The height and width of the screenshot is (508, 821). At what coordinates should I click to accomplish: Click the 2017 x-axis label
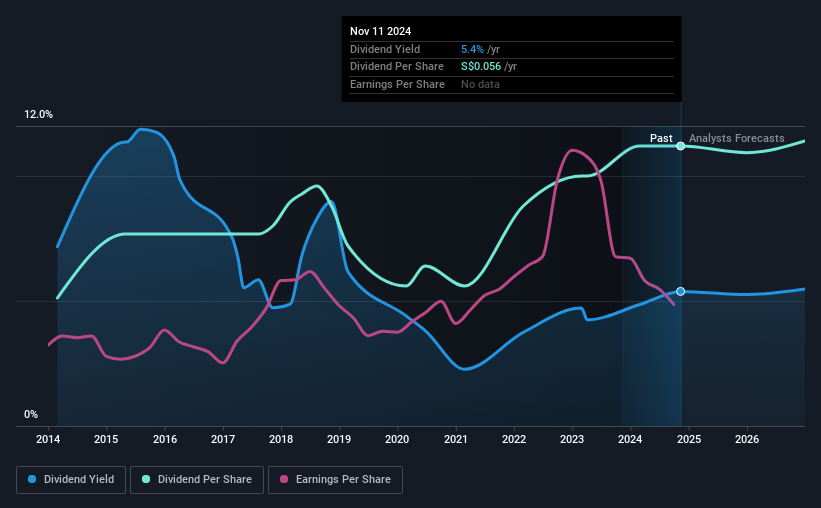223,439
